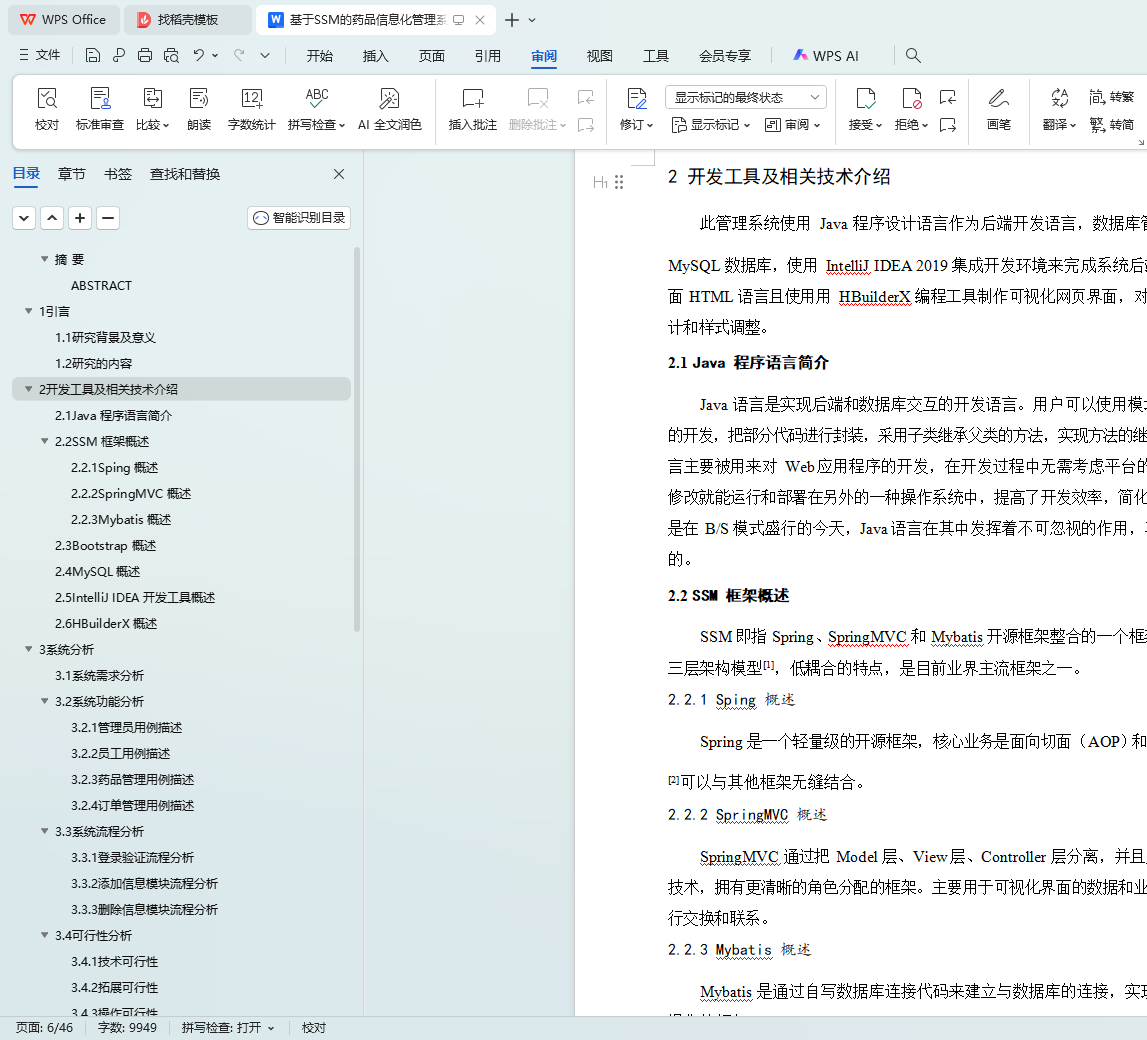Image resolution: width=1147 pixels, height=1040 pixels.
Task: Open the 审阅 pane dropdown in ribbon
Action: coord(792,125)
